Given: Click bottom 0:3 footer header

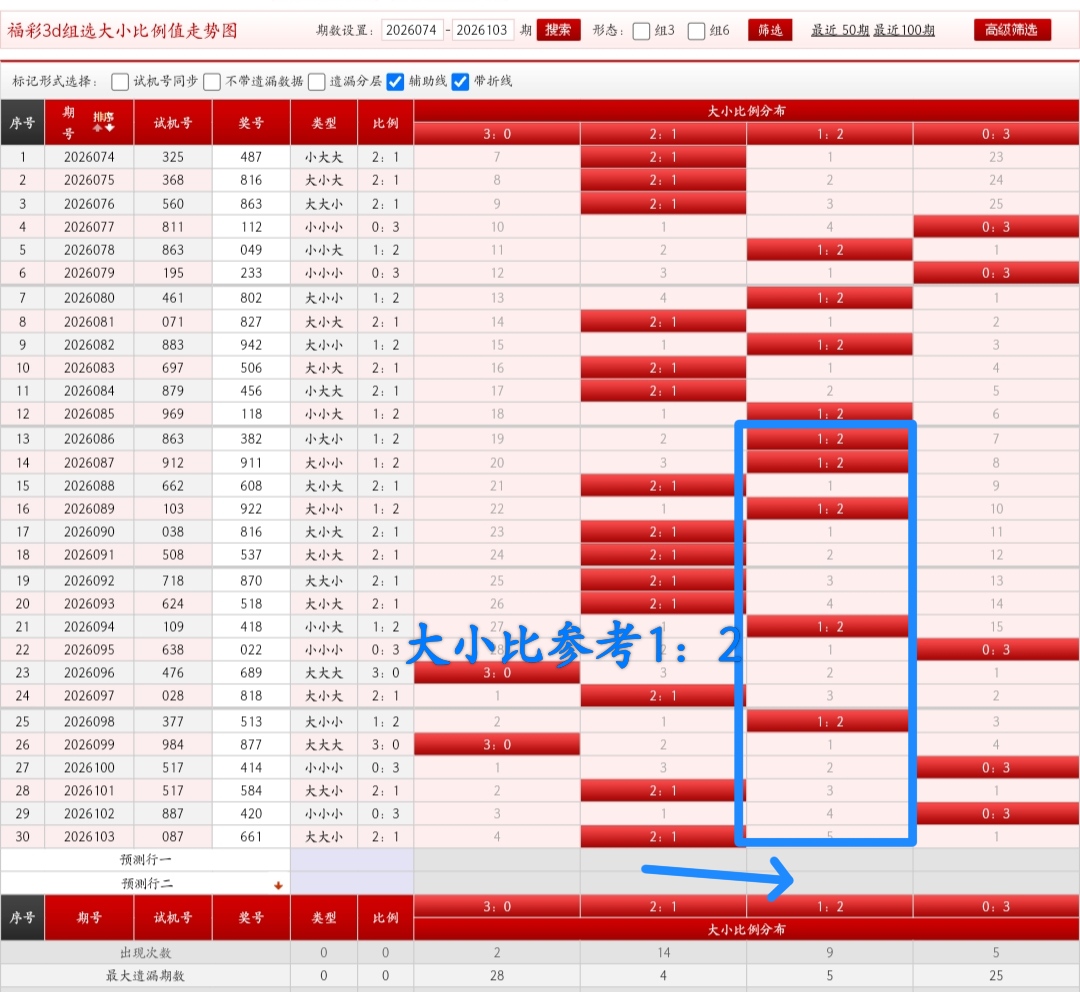Looking at the screenshot, I should point(996,907).
